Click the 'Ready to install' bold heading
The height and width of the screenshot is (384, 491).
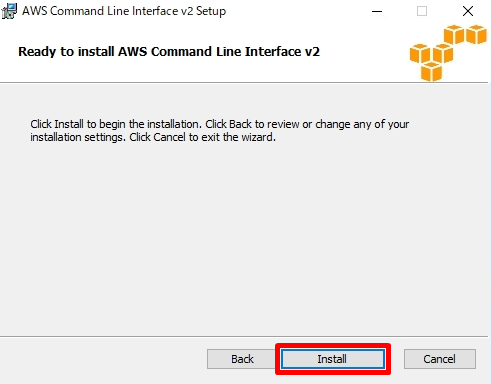(169, 52)
